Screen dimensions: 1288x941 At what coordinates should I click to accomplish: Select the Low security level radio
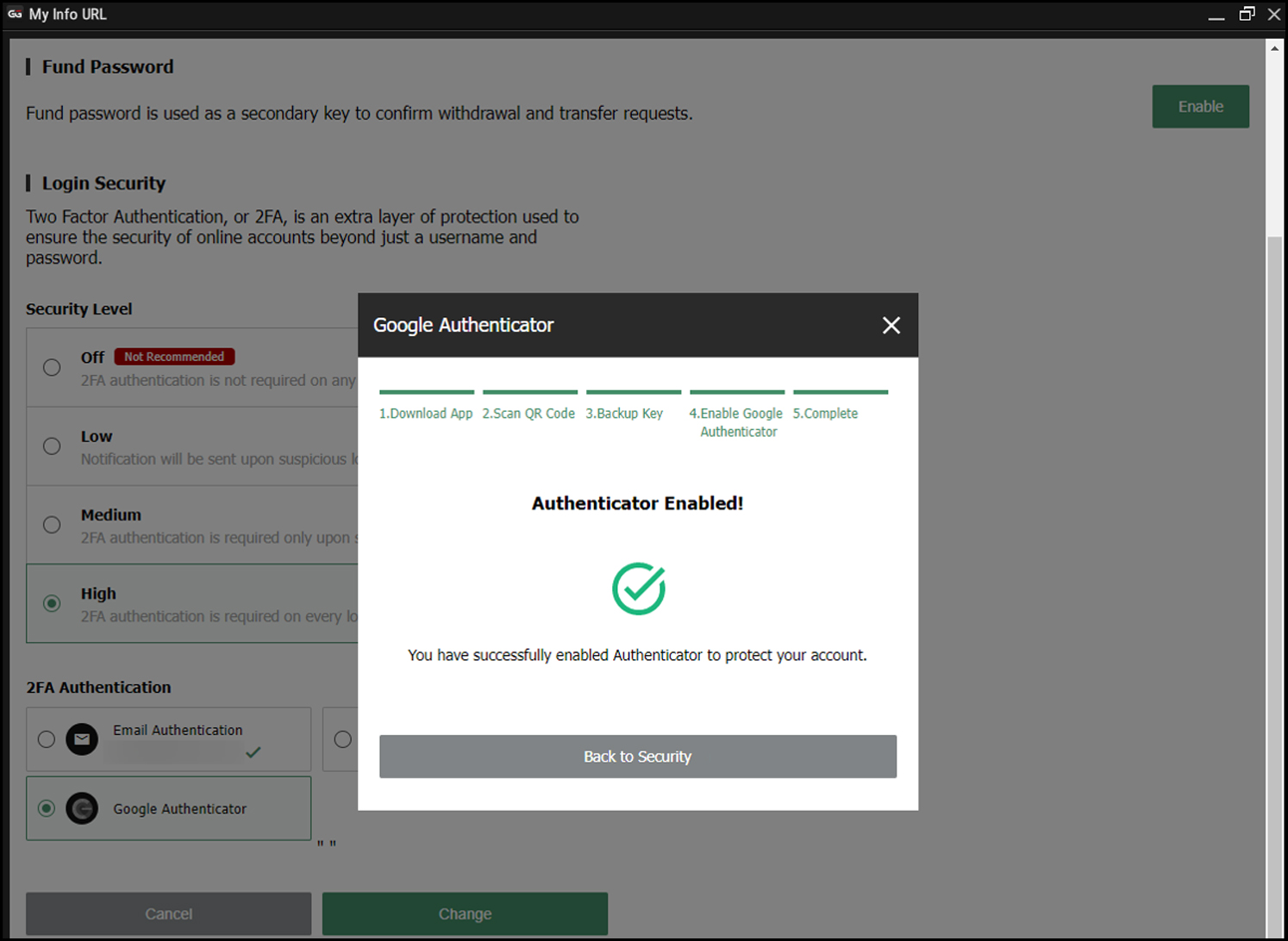pyautogui.click(x=52, y=446)
